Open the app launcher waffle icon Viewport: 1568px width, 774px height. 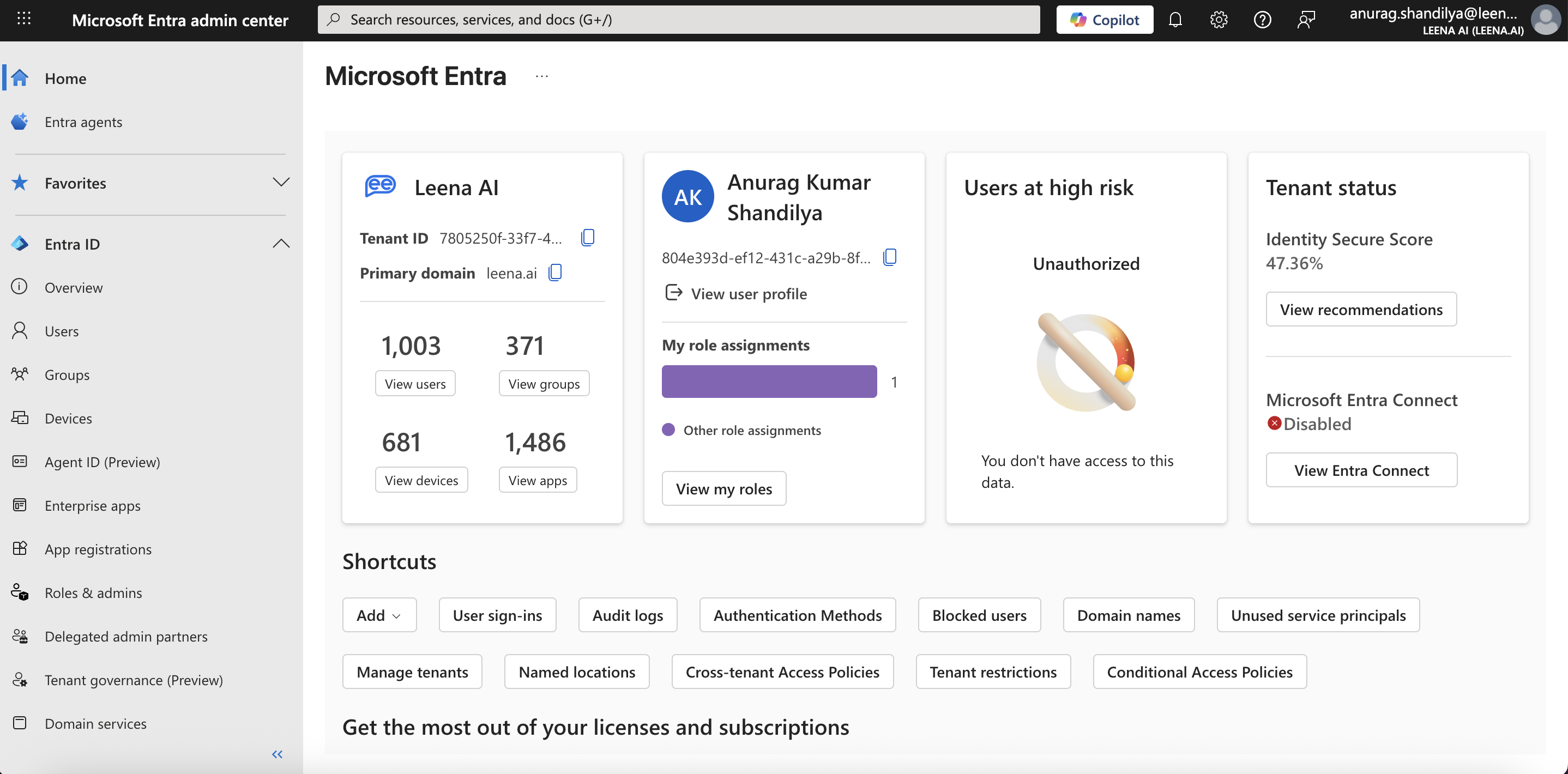click(x=24, y=20)
